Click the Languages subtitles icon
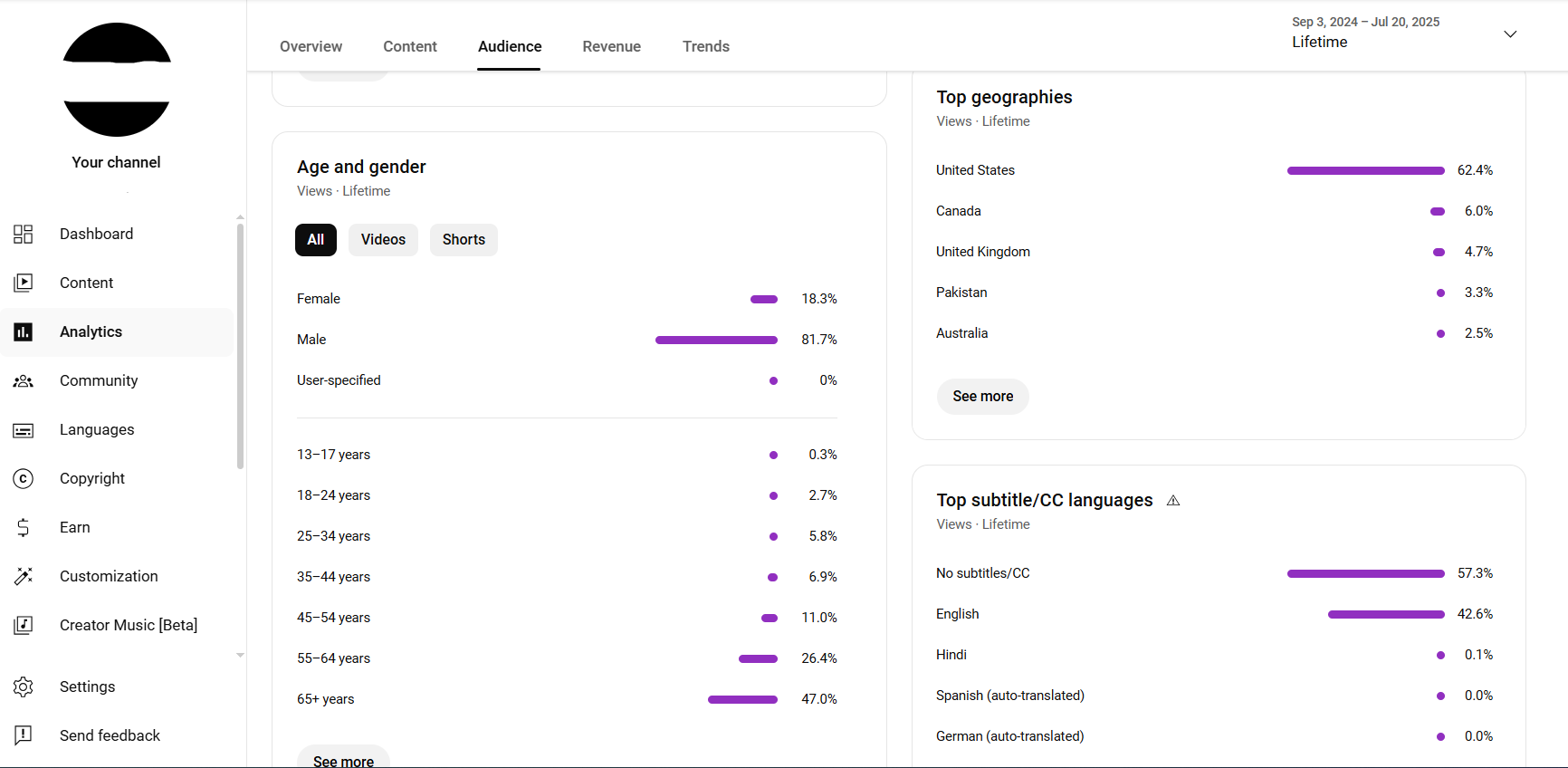The image size is (1568, 768). pos(24,430)
